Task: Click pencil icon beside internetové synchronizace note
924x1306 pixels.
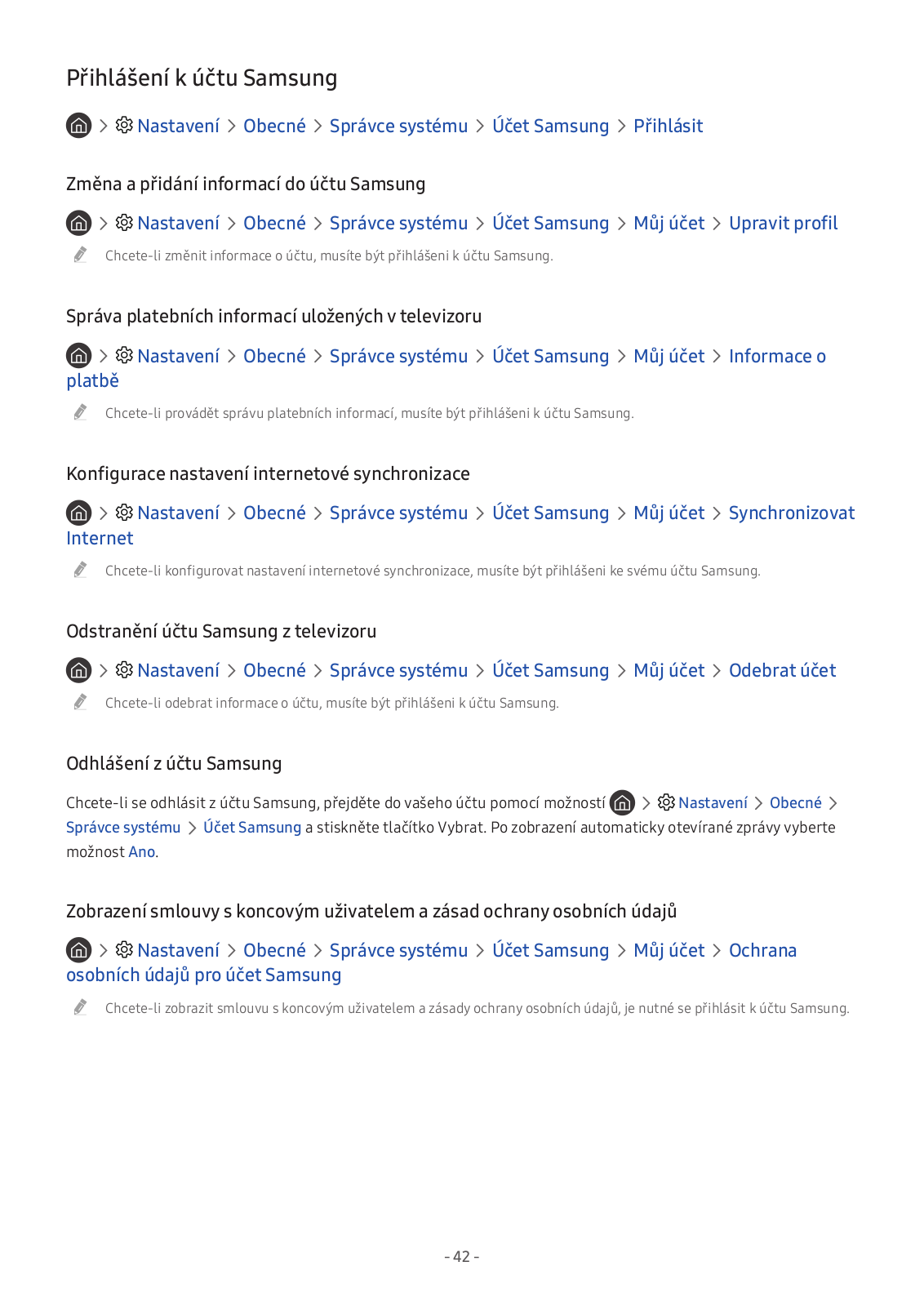Action: point(80,570)
